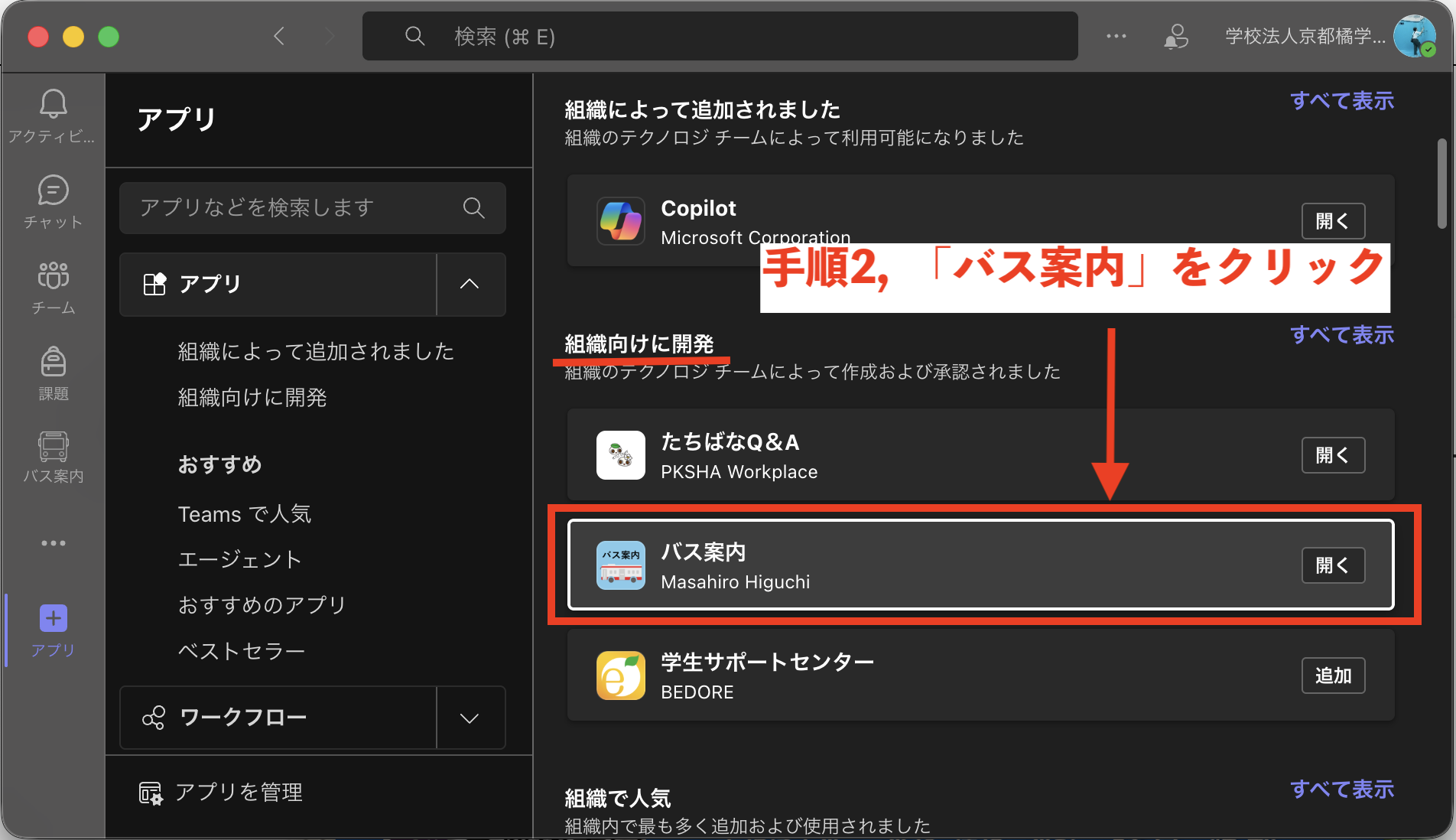
Task: Click 追加 button for 学生サポートセンター
Action: click(1332, 676)
